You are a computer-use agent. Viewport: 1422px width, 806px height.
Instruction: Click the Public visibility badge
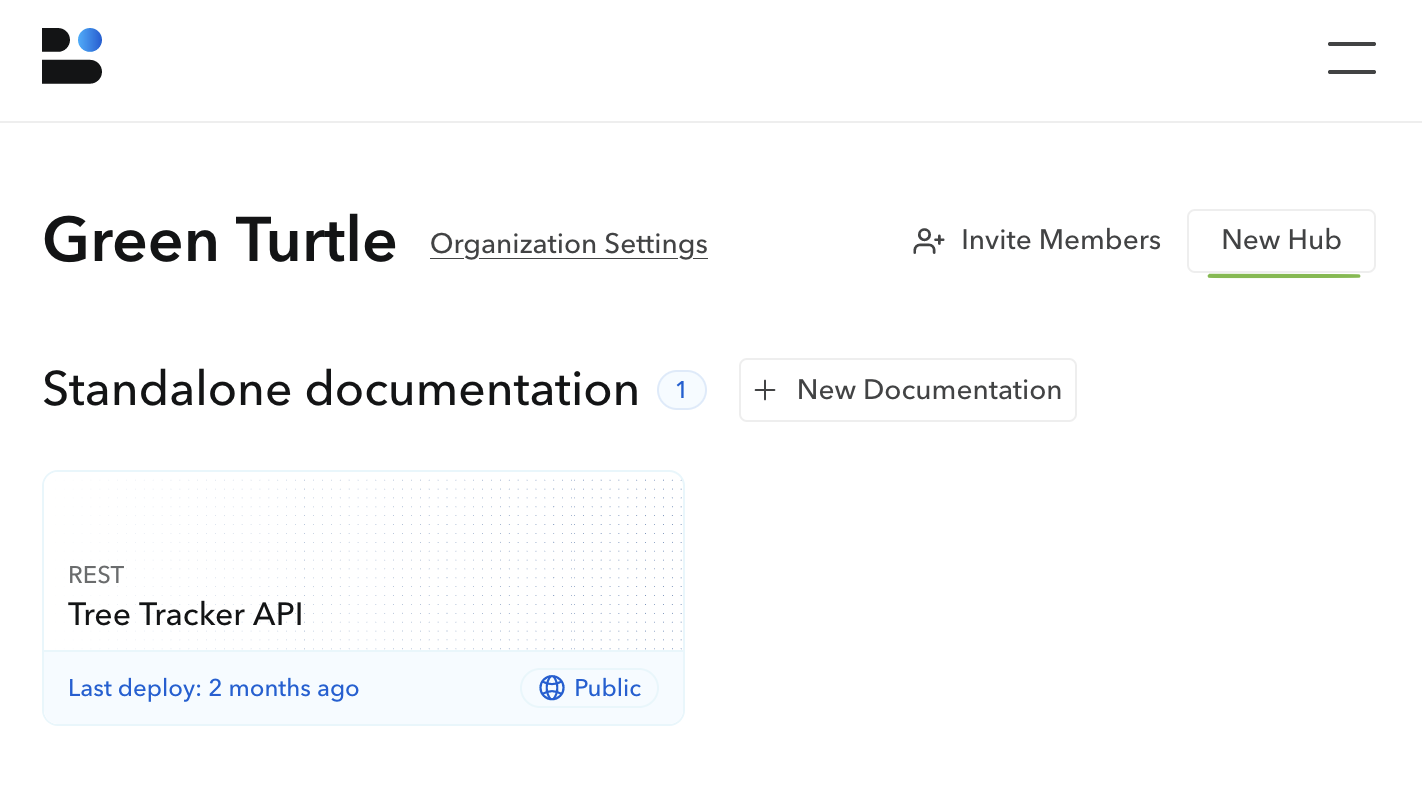click(x=589, y=688)
